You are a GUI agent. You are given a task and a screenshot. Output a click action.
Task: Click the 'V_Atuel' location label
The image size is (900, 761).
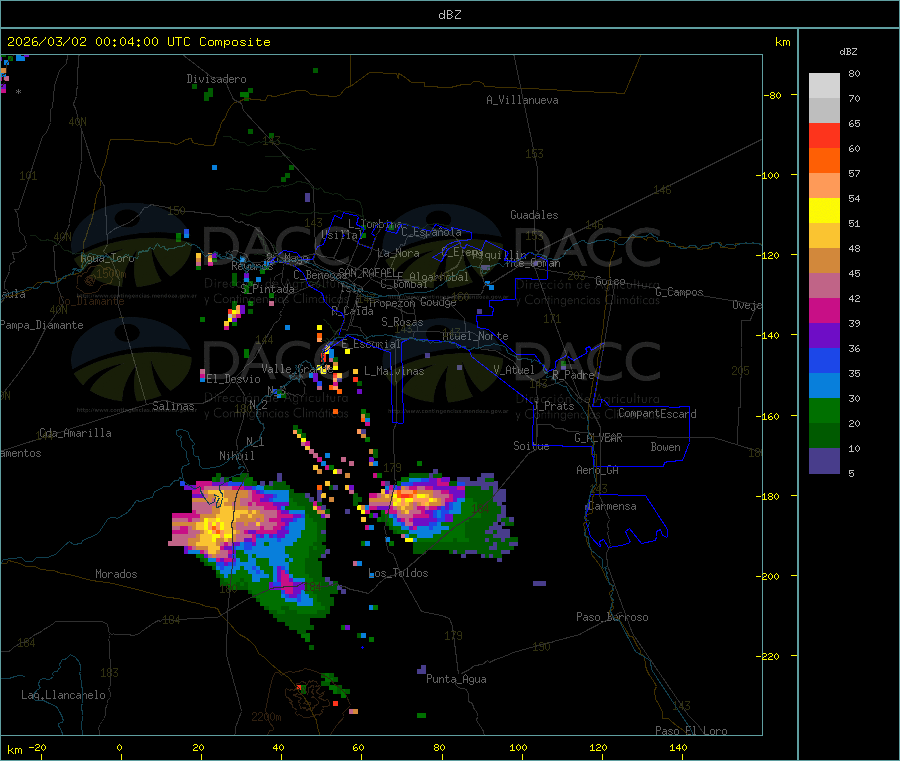(x=514, y=370)
